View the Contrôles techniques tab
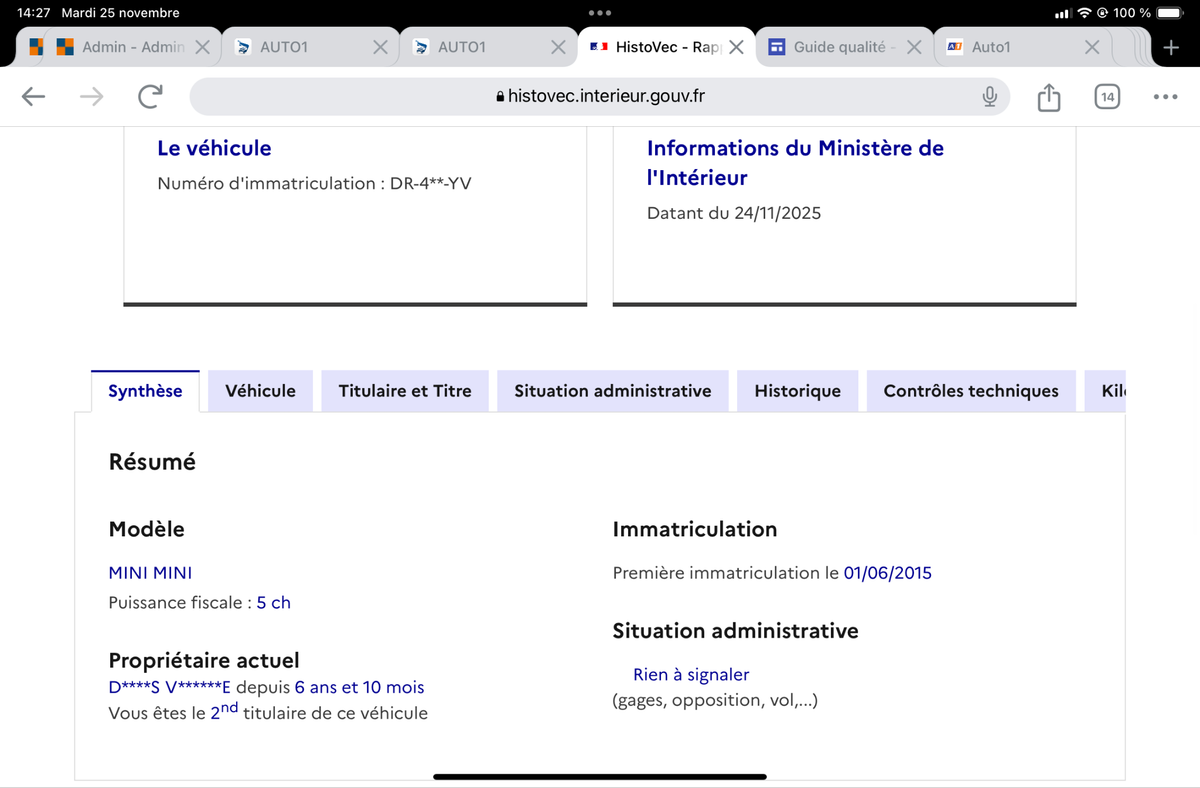The height and width of the screenshot is (788, 1200). [970, 391]
